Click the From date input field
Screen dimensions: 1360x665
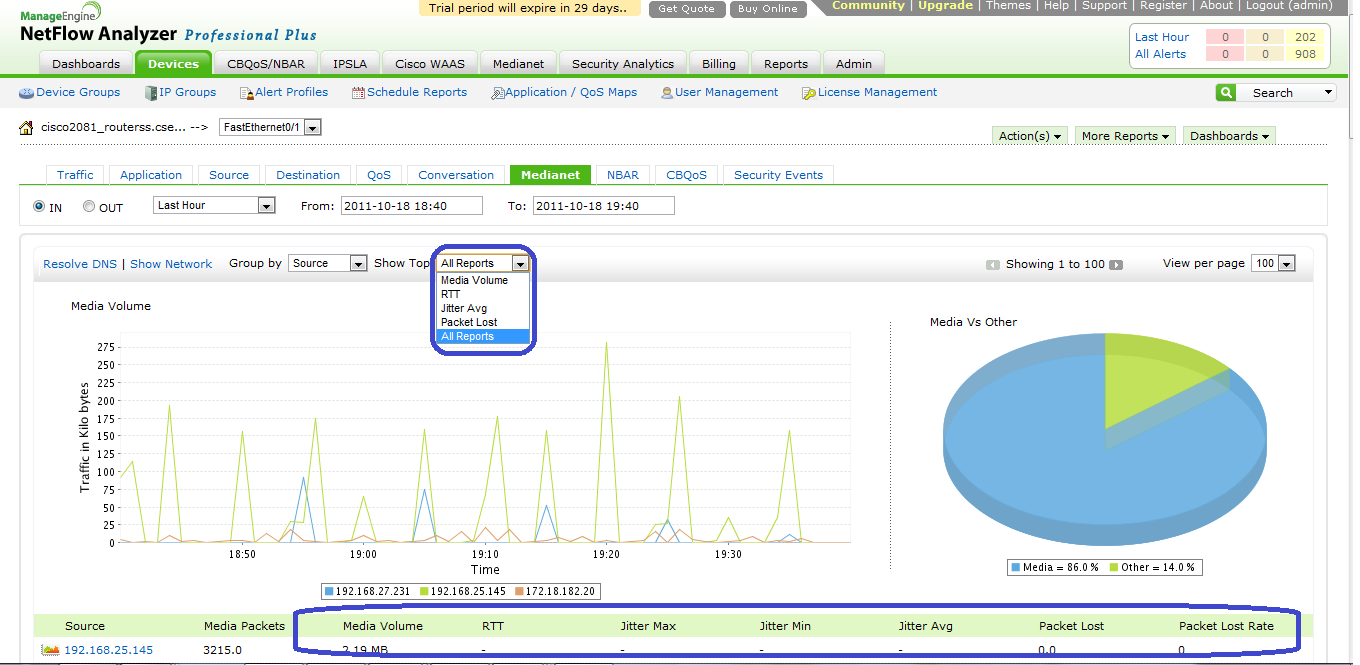point(411,206)
